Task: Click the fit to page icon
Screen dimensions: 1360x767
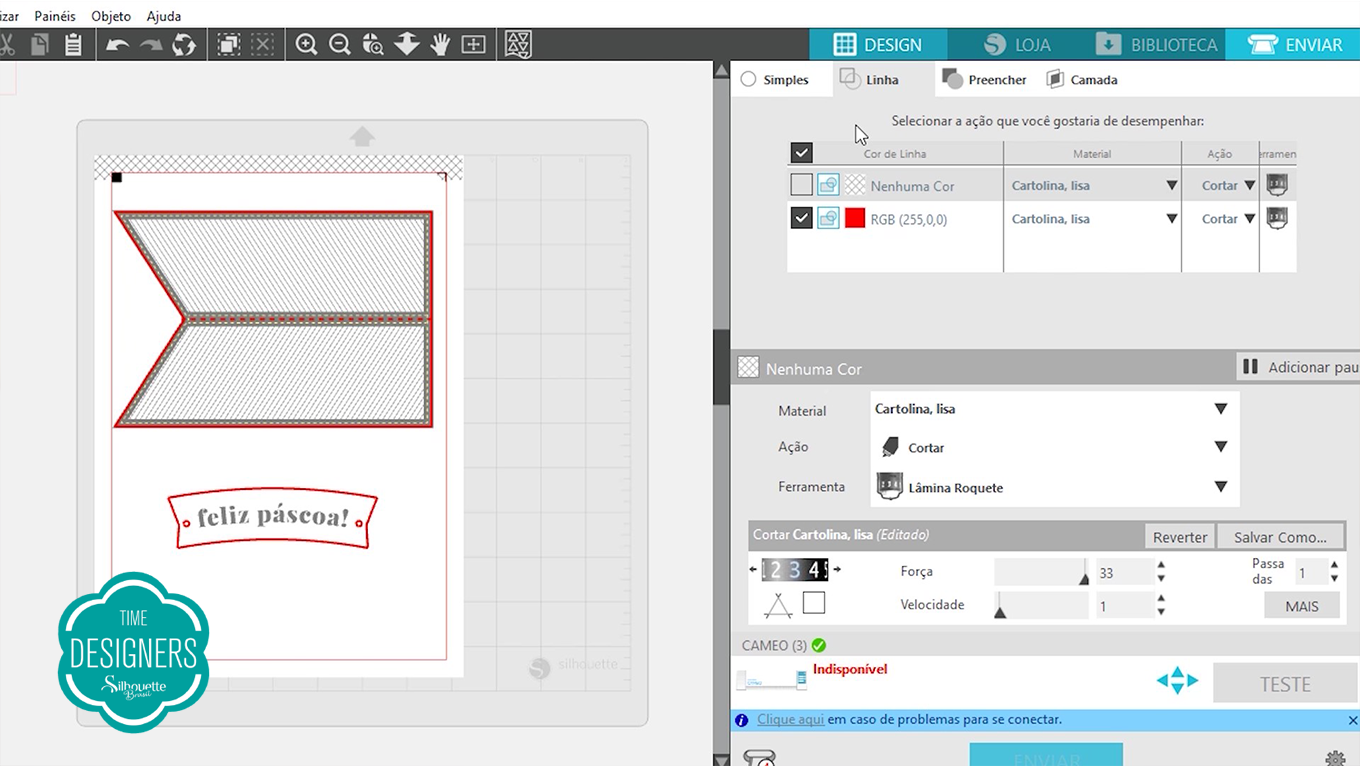Action: coord(473,45)
